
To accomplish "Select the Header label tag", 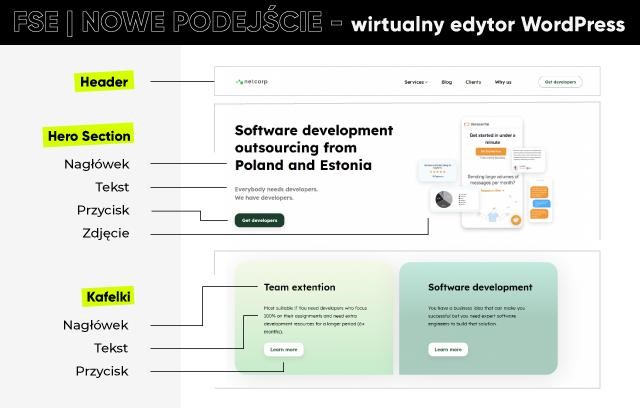I will (105, 82).
